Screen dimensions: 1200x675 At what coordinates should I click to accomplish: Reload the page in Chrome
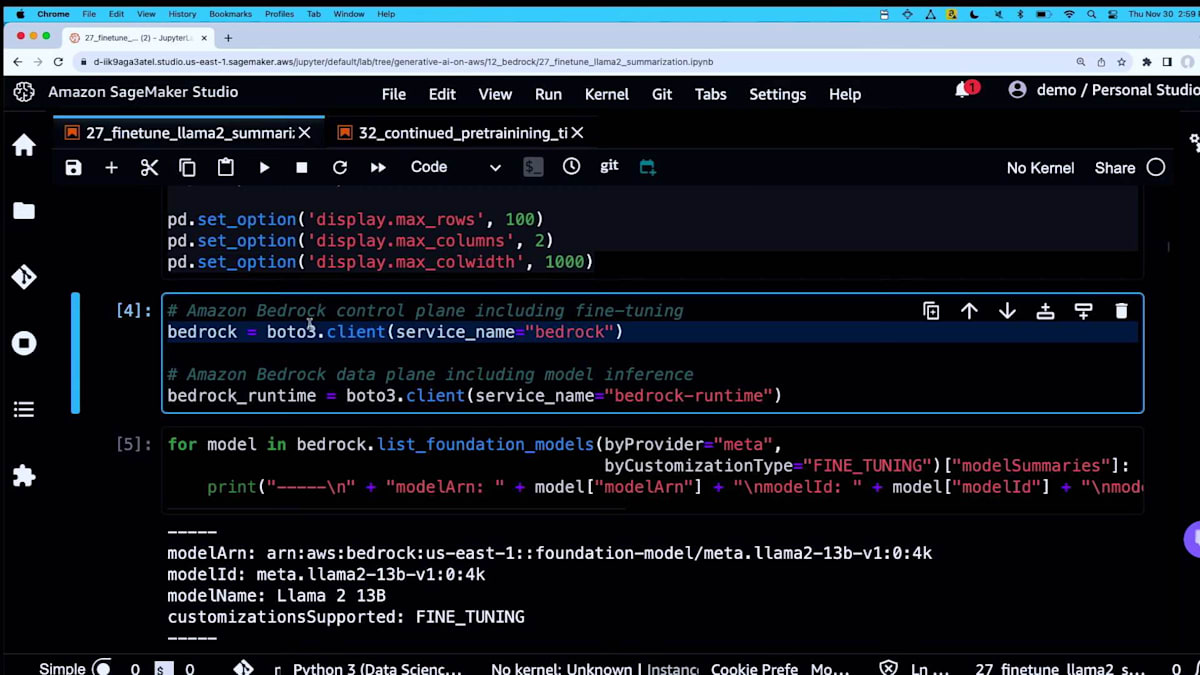tap(58, 61)
